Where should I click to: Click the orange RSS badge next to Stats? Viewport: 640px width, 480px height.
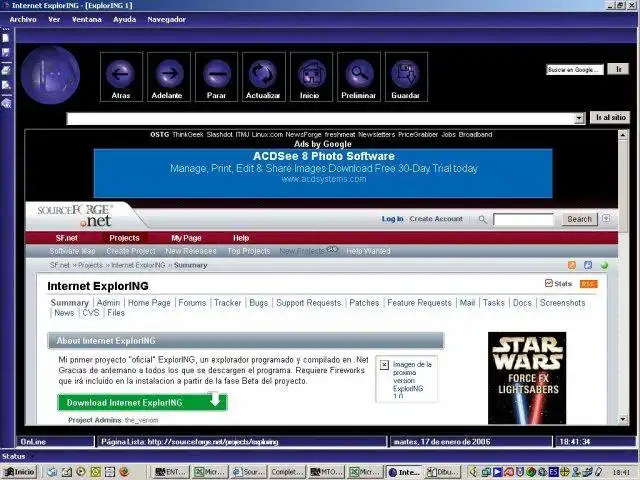point(588,284)
